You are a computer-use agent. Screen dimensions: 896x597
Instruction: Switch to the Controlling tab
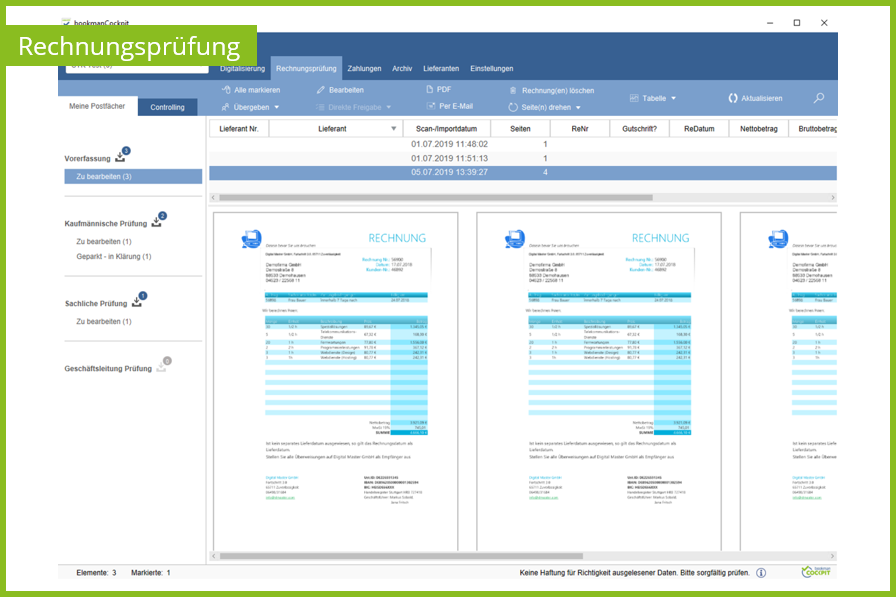click(x=167, y=107)
